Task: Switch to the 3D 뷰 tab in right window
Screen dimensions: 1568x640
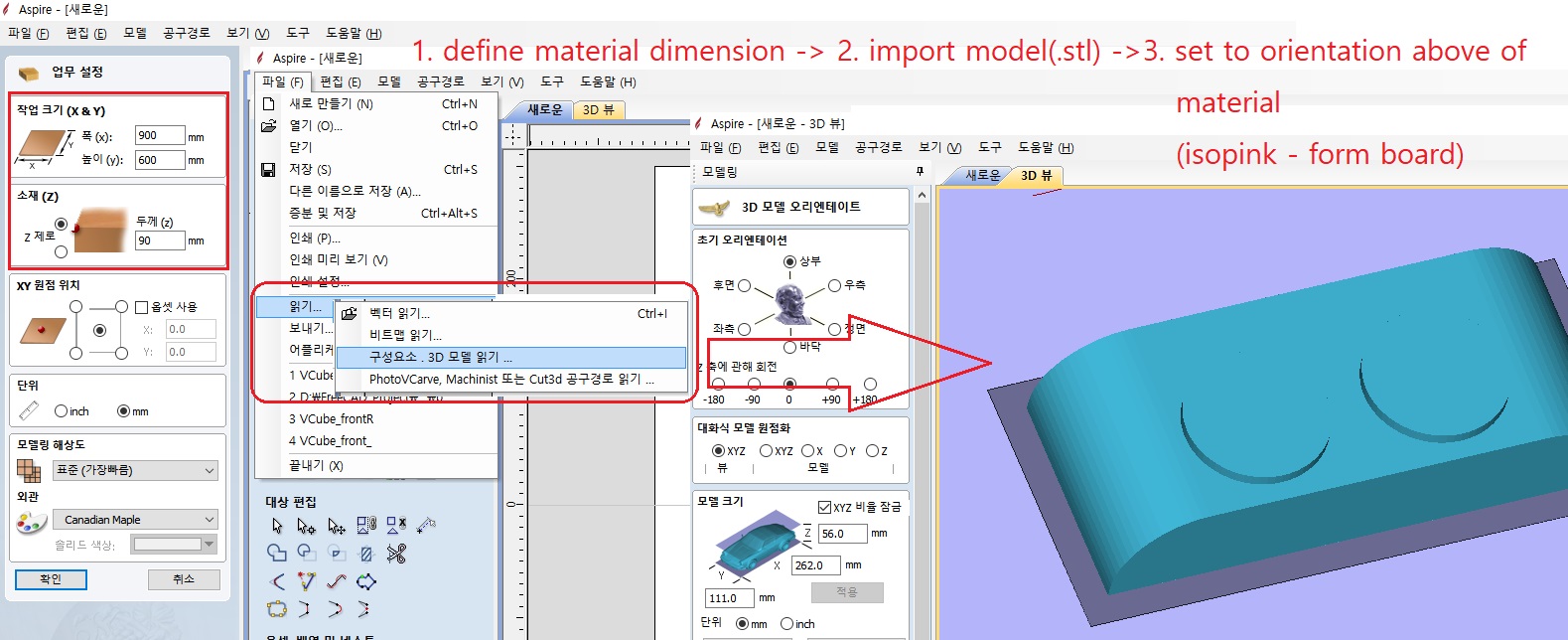Action: pyautogui.click(x=1036, y=176)
